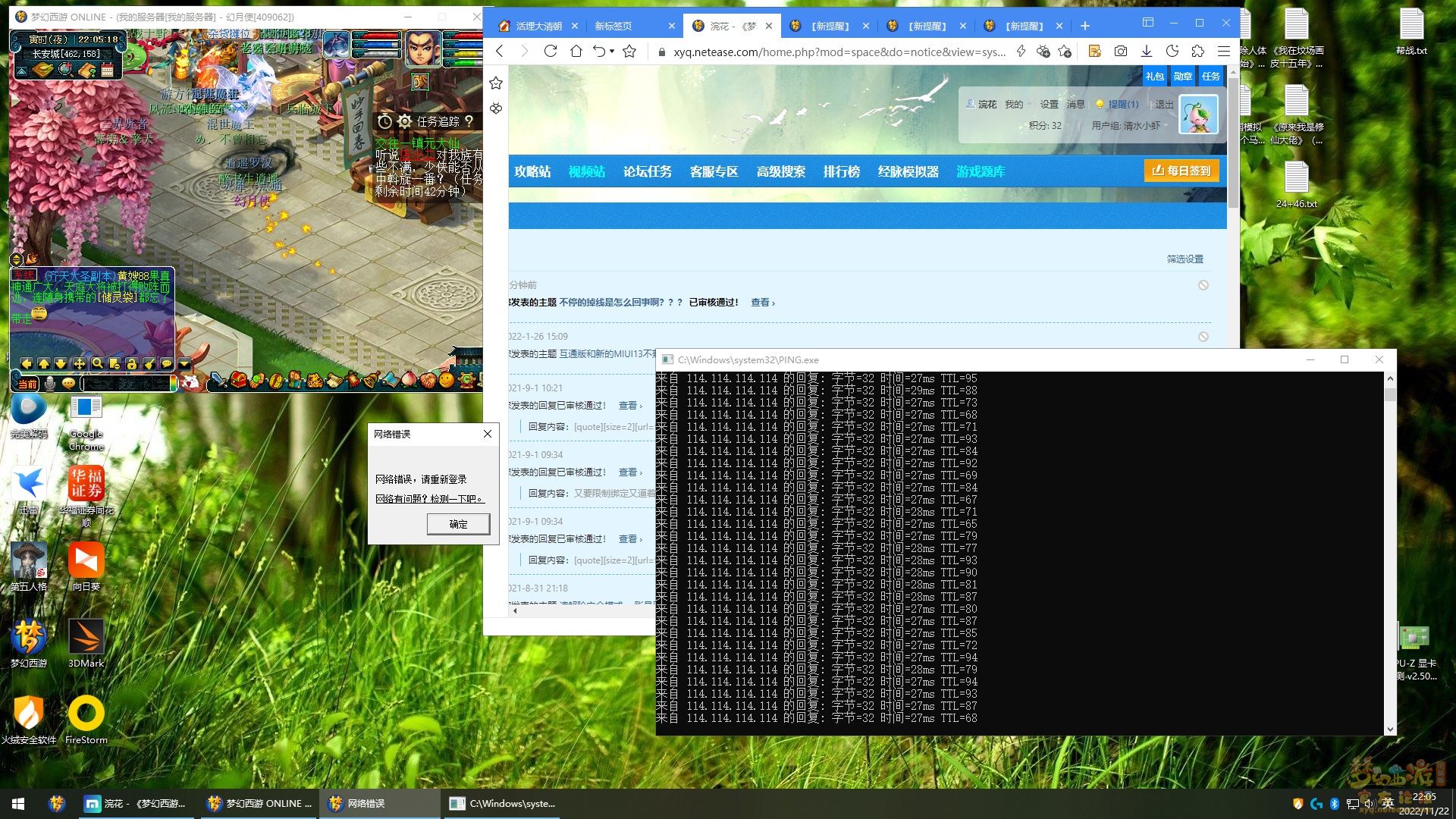Viewport: 1456px width, 819px height.
Task: Open the 勋章 medals tab
Action: click(x=1183, y=76)
